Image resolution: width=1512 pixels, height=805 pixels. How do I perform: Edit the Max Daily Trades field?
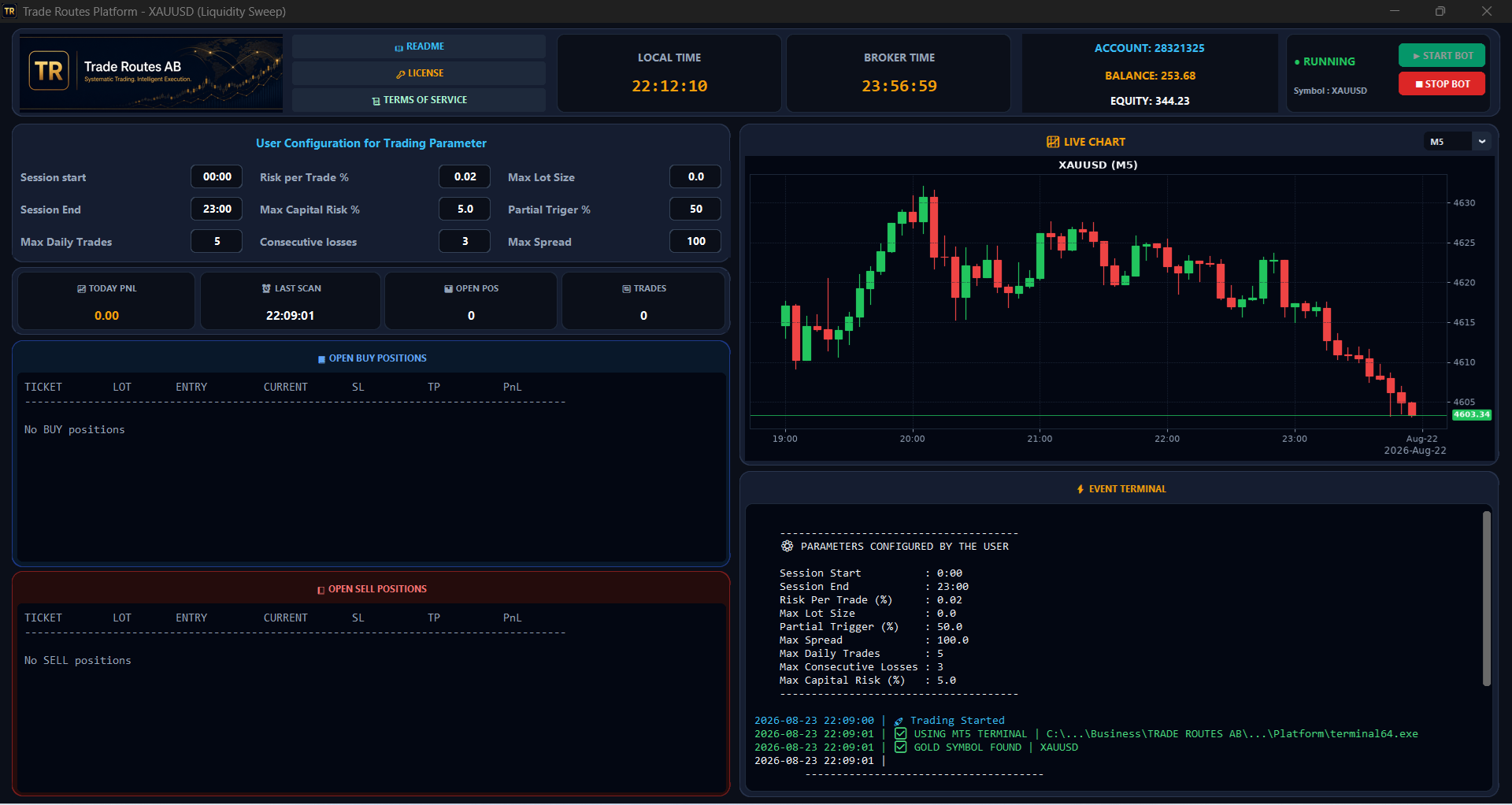point(217,242)
